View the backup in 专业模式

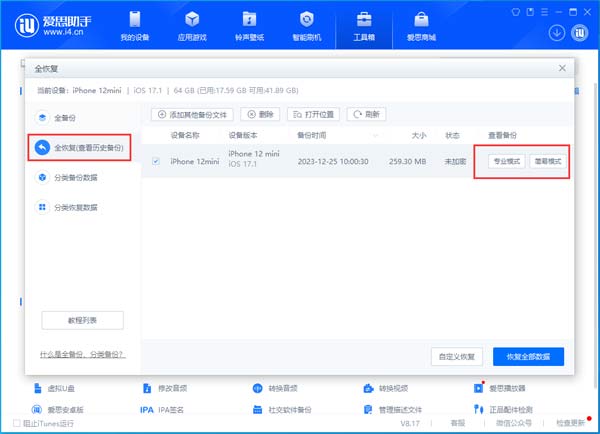[x=507, y=162]
